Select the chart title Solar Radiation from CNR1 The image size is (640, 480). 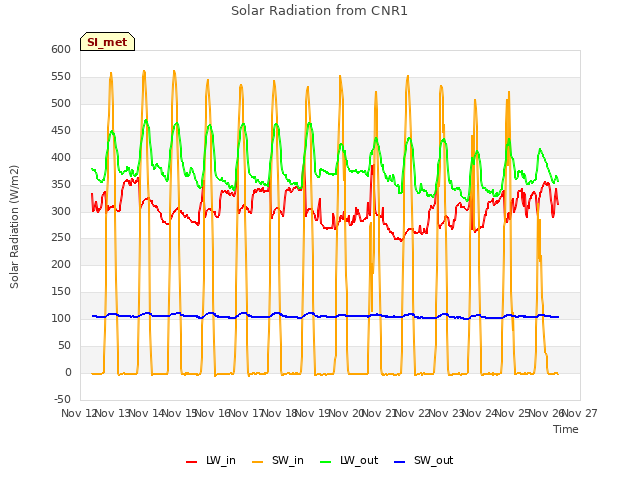pyautogui.click(x=319, y=11)
